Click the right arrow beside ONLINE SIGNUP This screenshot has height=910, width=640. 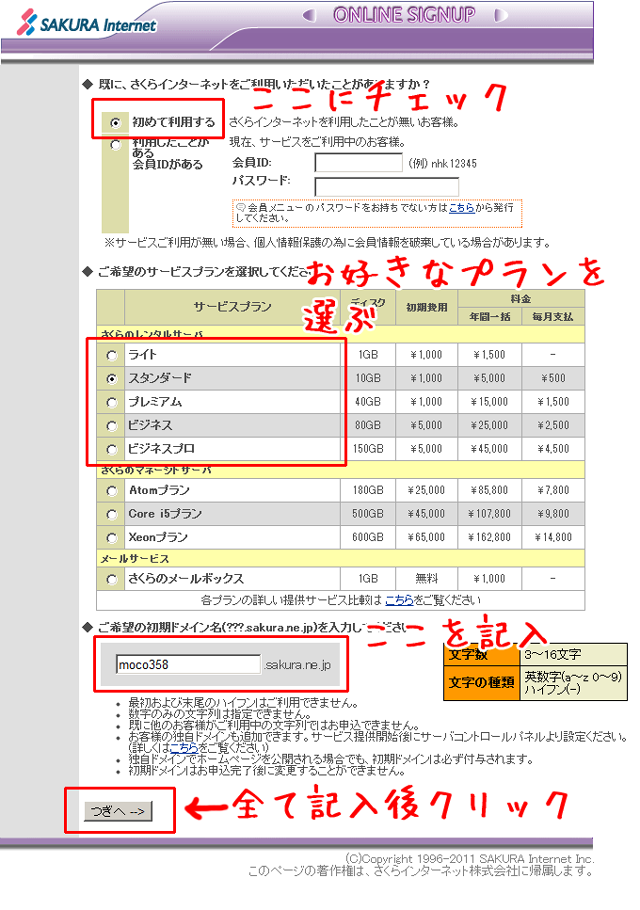click(x=500, y=15)
